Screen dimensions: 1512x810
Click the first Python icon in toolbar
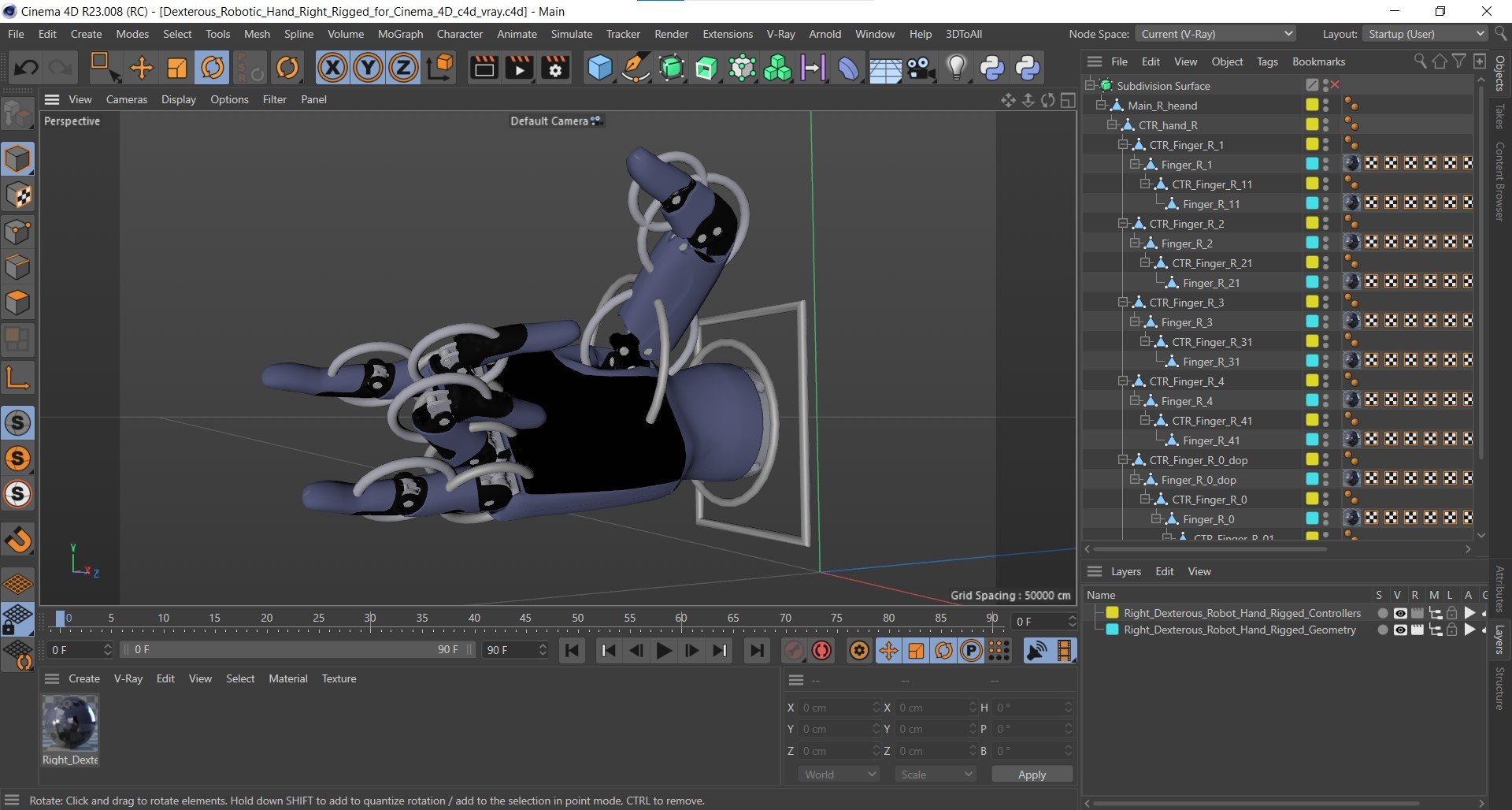991,68
